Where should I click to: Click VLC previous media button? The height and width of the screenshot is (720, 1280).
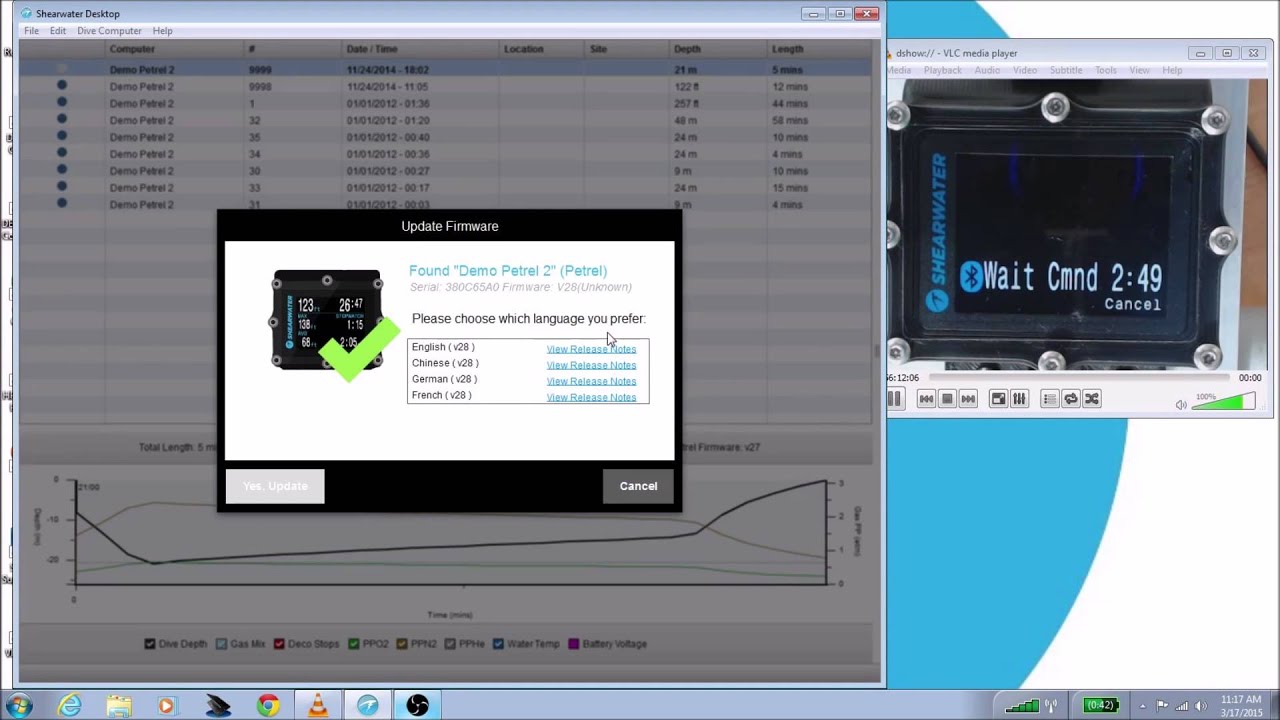[926, 399]
